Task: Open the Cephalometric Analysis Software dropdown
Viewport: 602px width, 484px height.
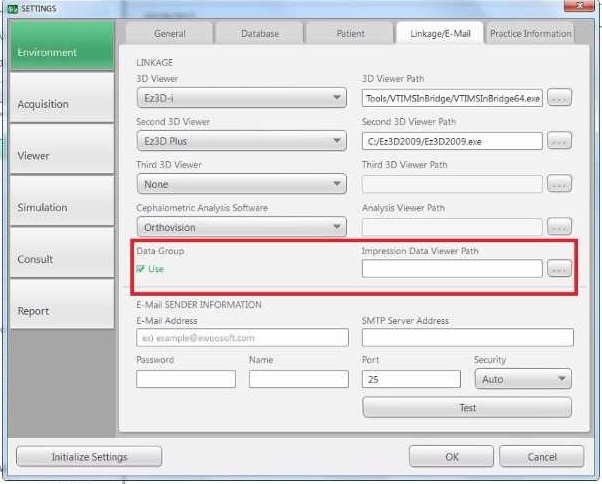Action: (242, 227)
